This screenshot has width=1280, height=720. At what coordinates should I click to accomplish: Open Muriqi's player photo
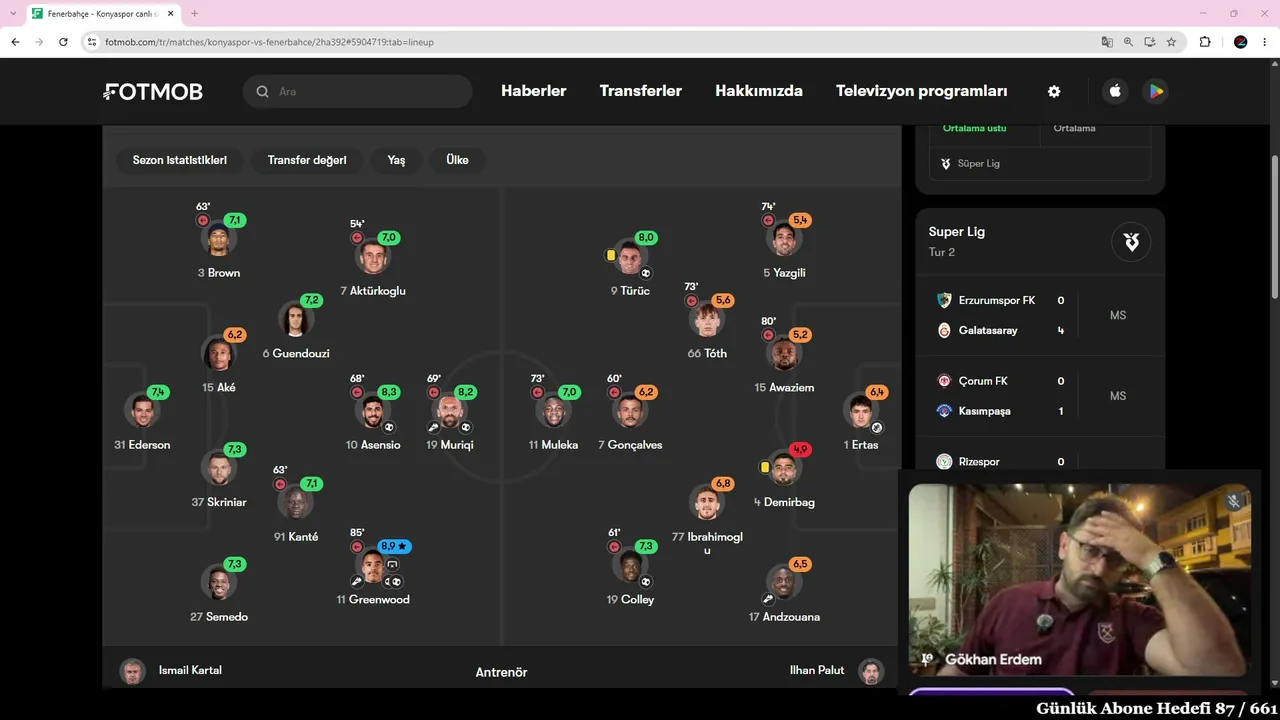coord(450,411)
